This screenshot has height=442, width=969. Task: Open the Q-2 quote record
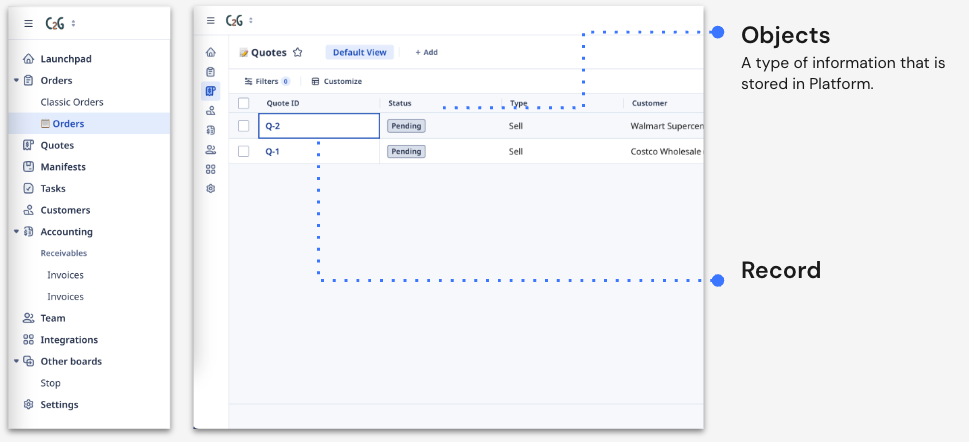273,126
